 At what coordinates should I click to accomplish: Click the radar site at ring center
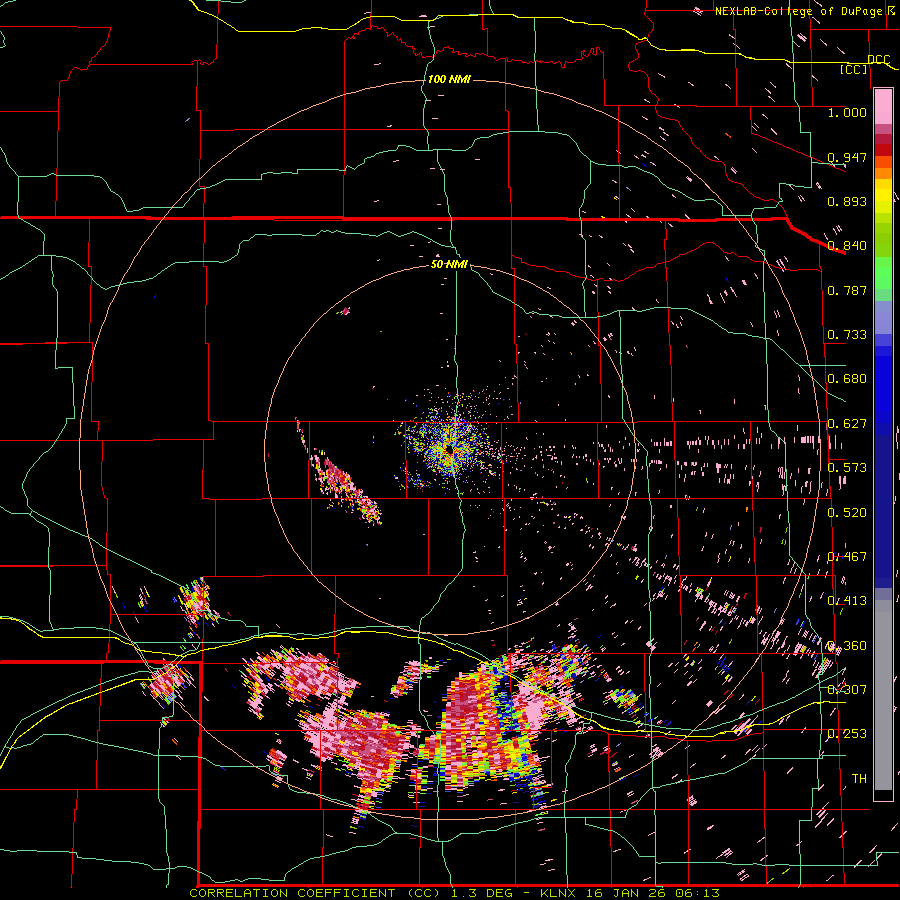pos(450,451)
